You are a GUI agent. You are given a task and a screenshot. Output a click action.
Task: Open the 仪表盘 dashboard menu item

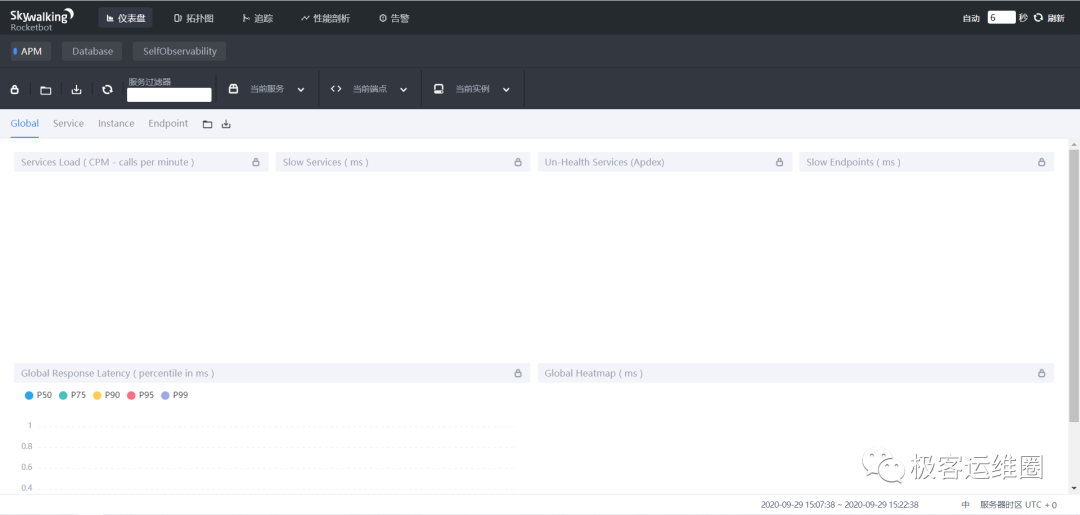point(125,18)
